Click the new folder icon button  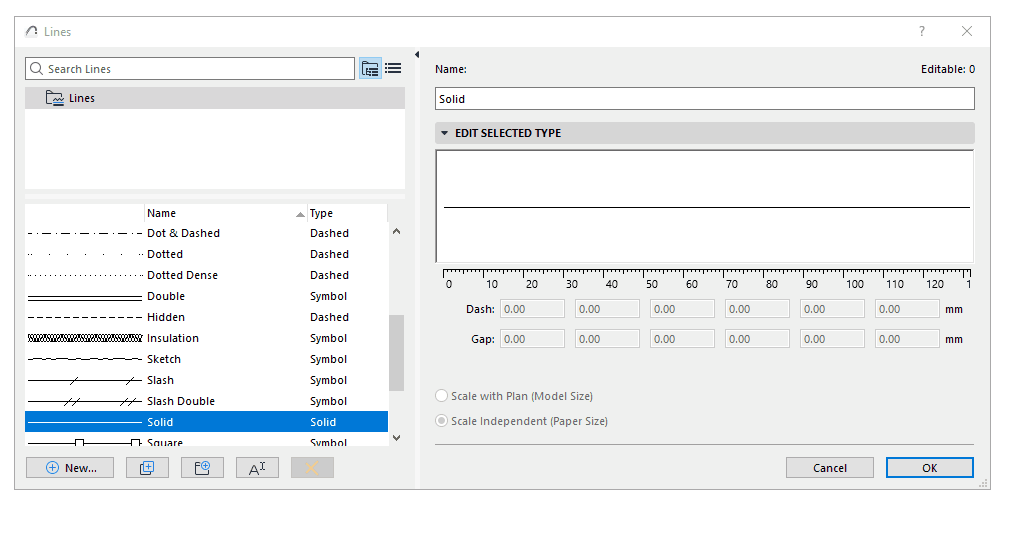pos(202,468)
